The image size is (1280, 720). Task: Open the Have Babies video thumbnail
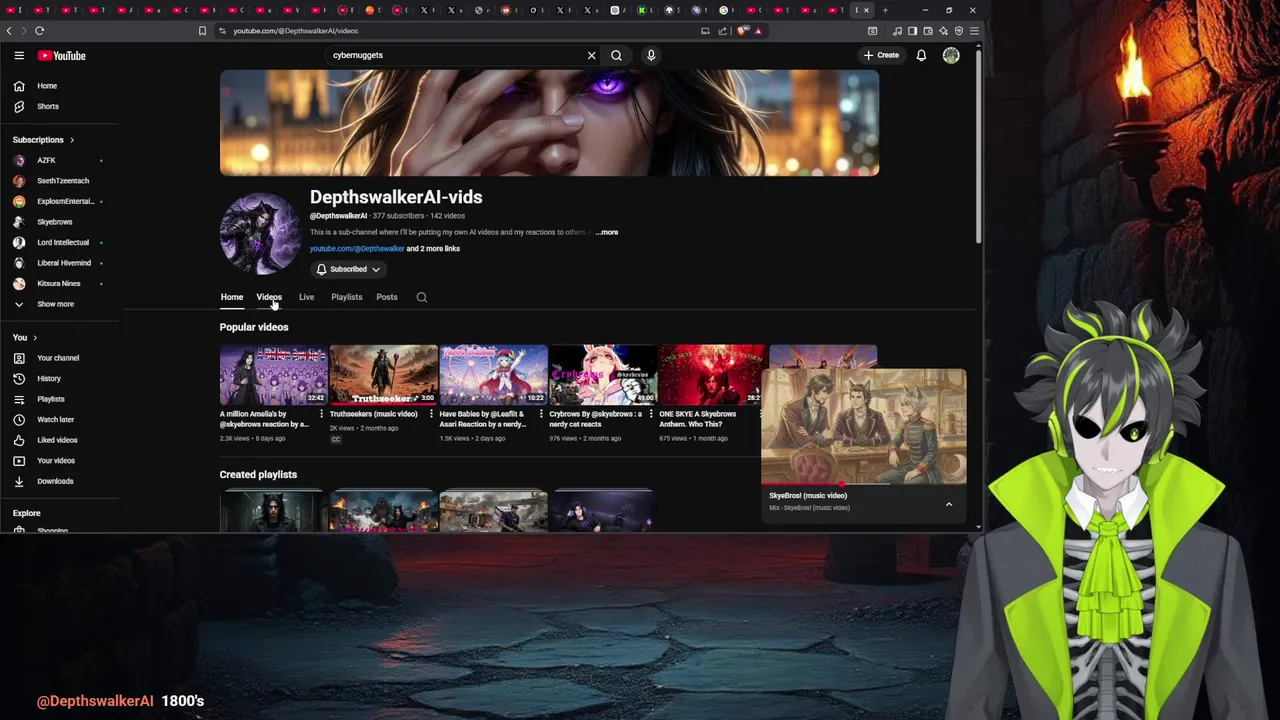click(x=493, y=375)
